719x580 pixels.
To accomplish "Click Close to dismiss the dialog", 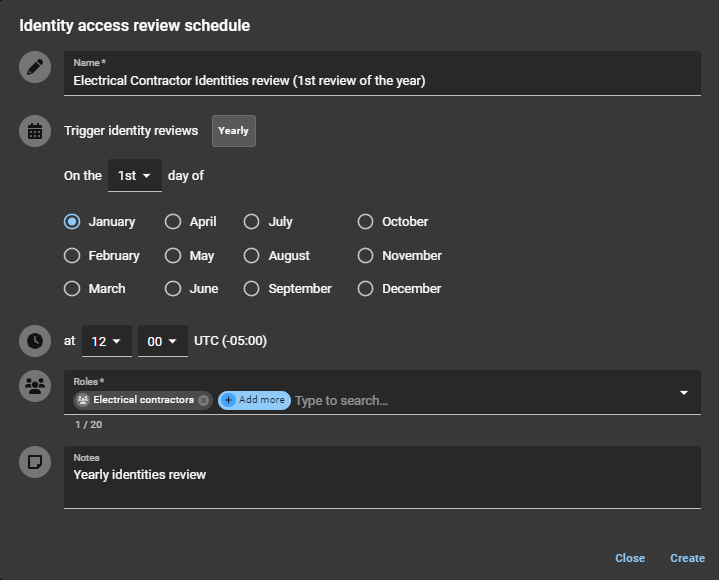I will (x=629, y=558).
